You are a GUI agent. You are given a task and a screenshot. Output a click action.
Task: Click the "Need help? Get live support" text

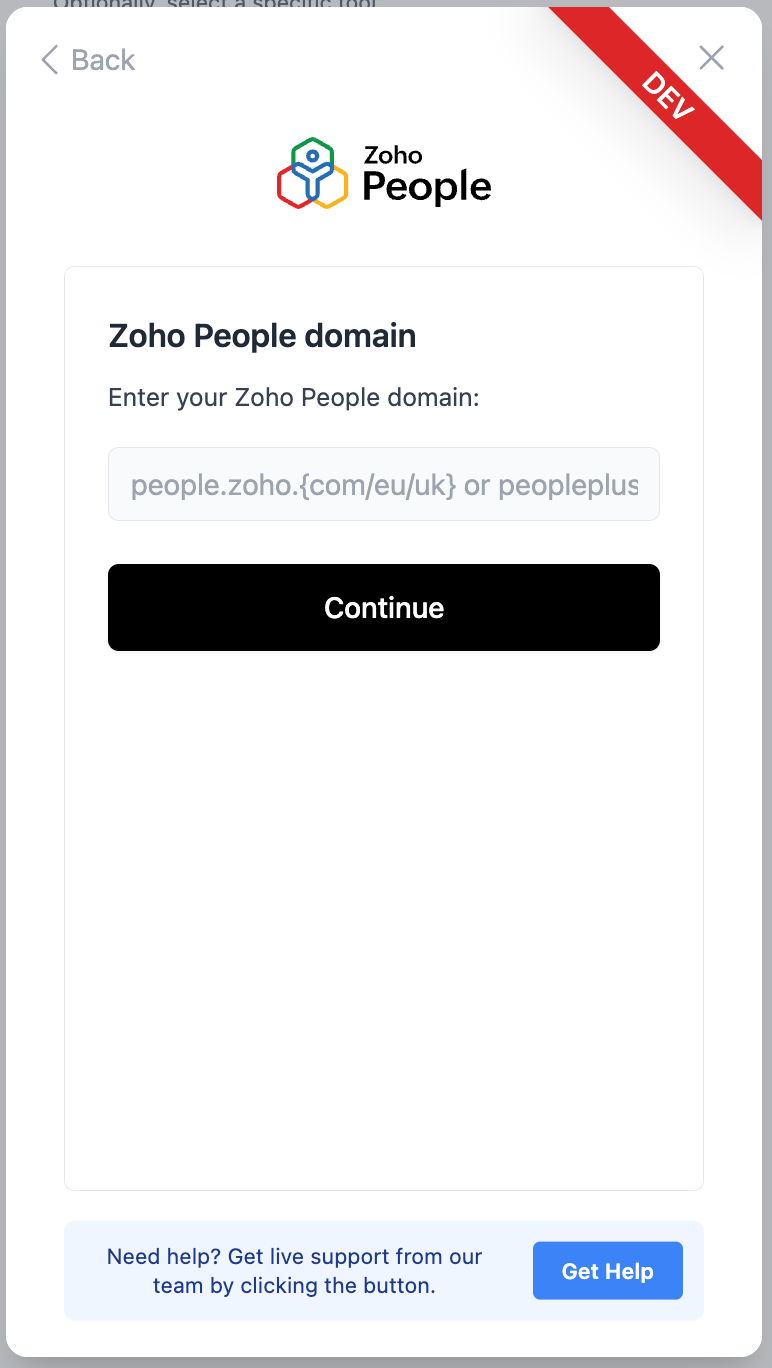click(x=294, y=1256)
